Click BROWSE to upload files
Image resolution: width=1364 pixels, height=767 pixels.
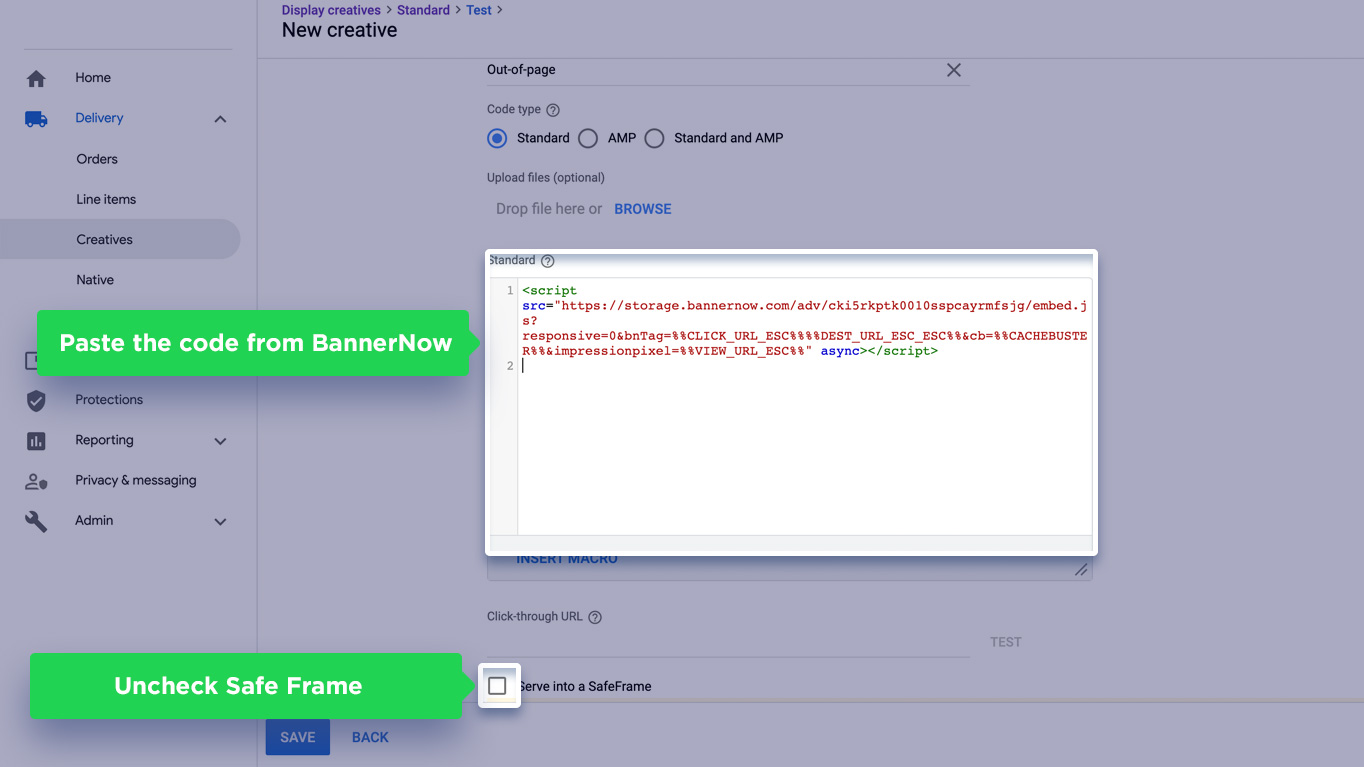pos(643,209)
